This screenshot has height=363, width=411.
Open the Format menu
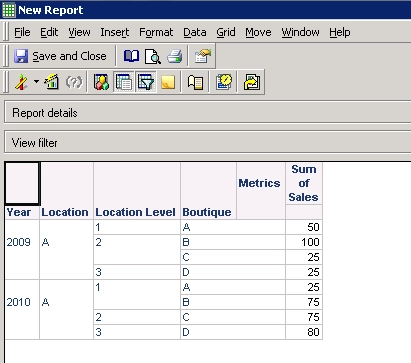tap(156, 32)
